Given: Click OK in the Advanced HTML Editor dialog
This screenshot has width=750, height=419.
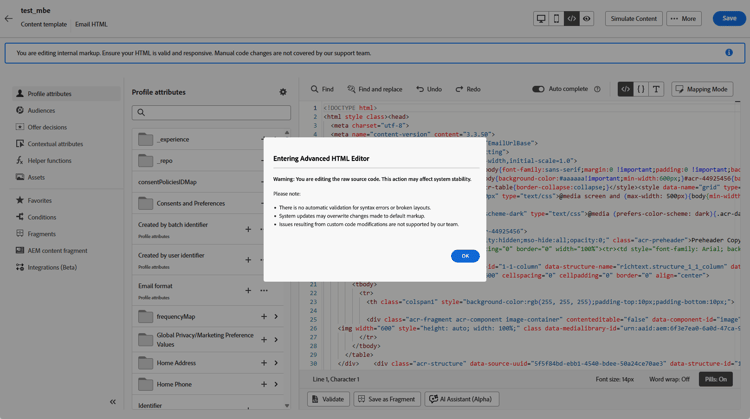Looking at the screenshot, I should pyautogui.click(x=465, y=256).
